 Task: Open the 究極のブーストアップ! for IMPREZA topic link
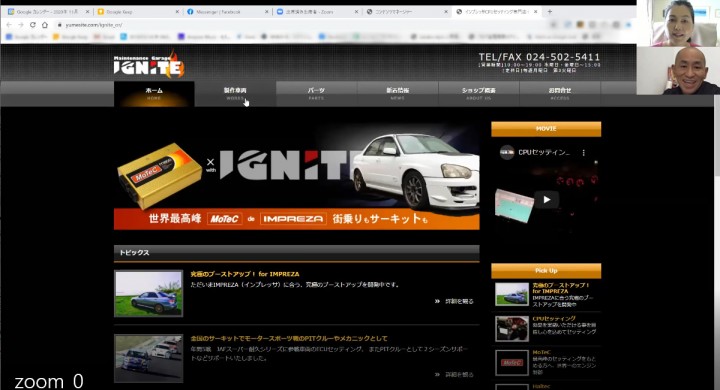(245, 274)
